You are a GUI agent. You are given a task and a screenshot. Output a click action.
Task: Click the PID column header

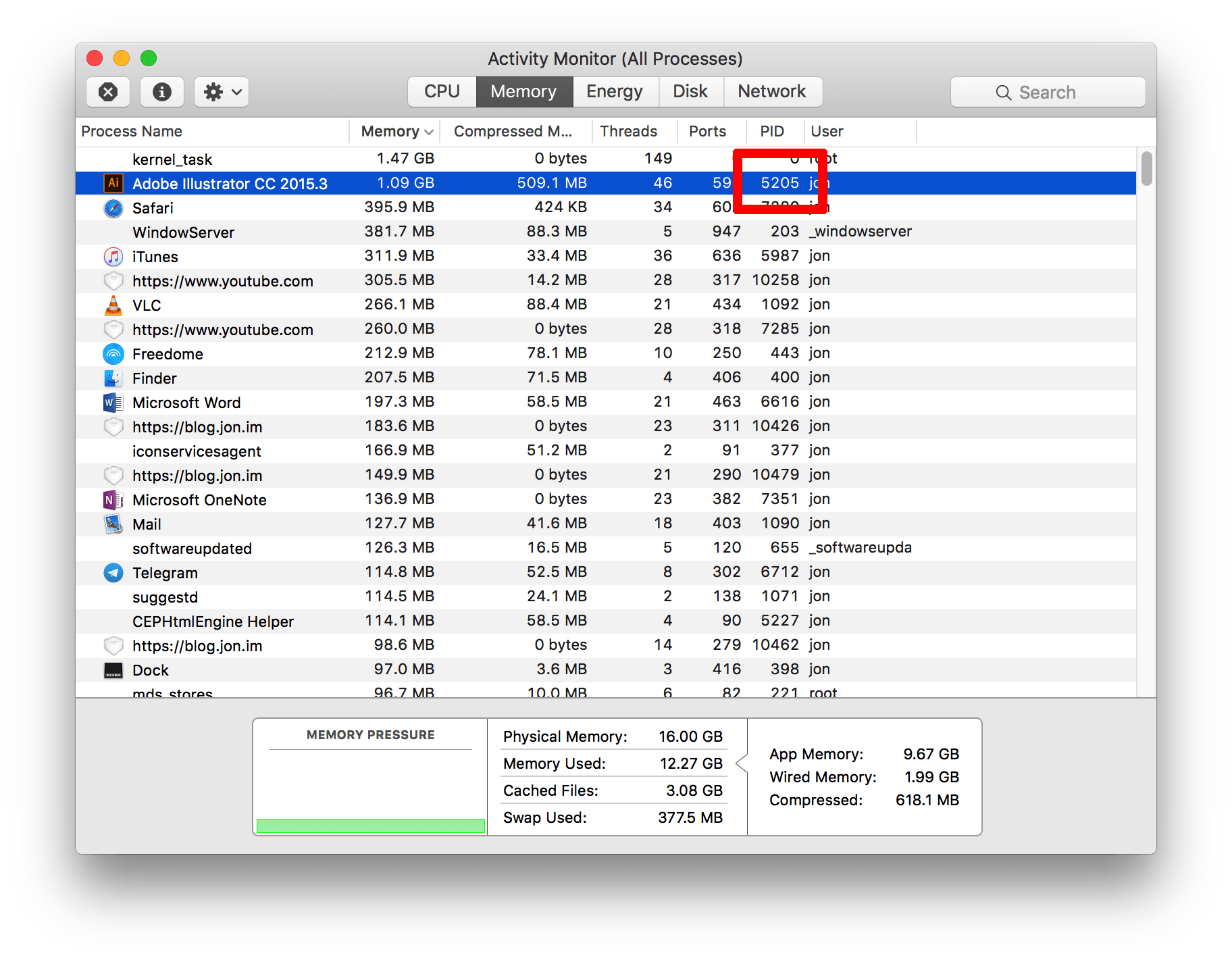772,131
